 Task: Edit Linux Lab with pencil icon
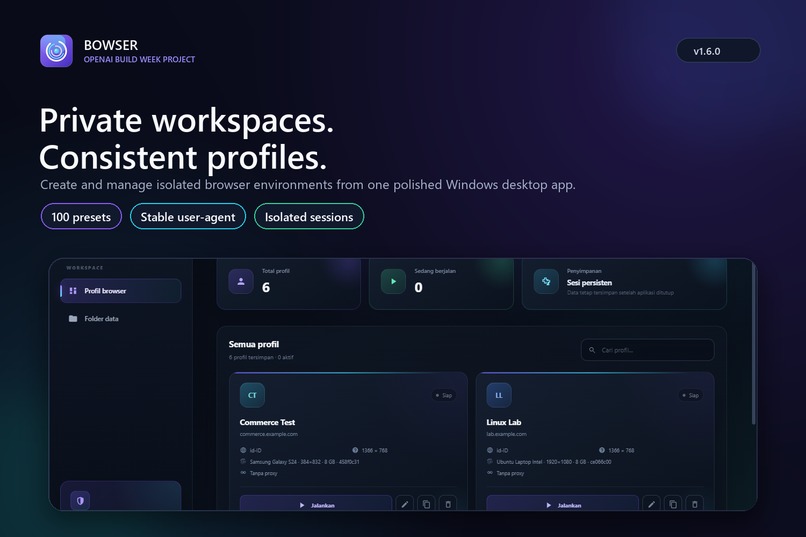651,504
